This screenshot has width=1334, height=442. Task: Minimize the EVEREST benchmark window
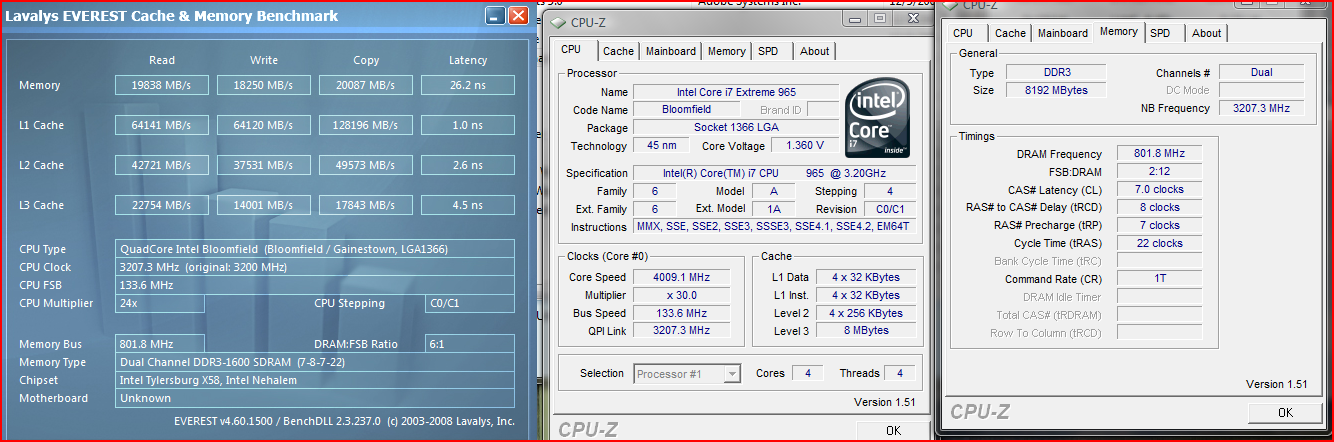click(x=495, y=16)
